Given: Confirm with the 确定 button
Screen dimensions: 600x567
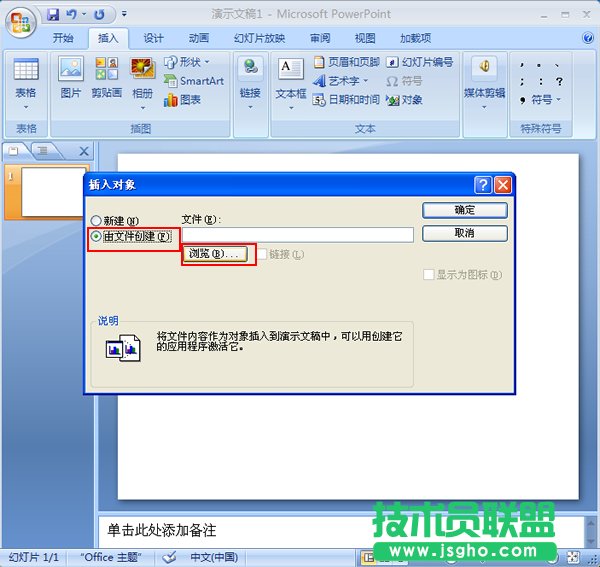Looking at the screenshot, I should tap(465, 210).
